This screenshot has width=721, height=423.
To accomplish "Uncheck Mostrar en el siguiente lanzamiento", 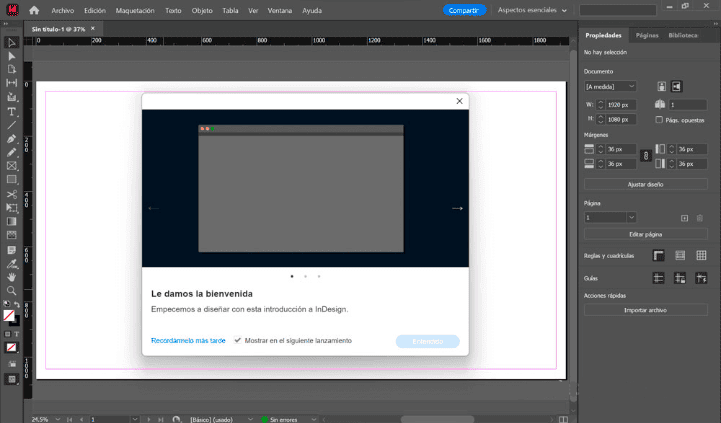I will click(237, 340).
